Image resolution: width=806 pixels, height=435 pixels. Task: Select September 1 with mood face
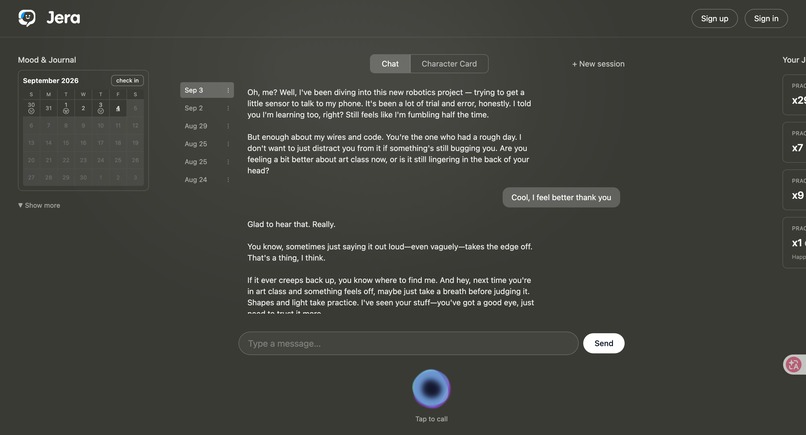point(66,108)
